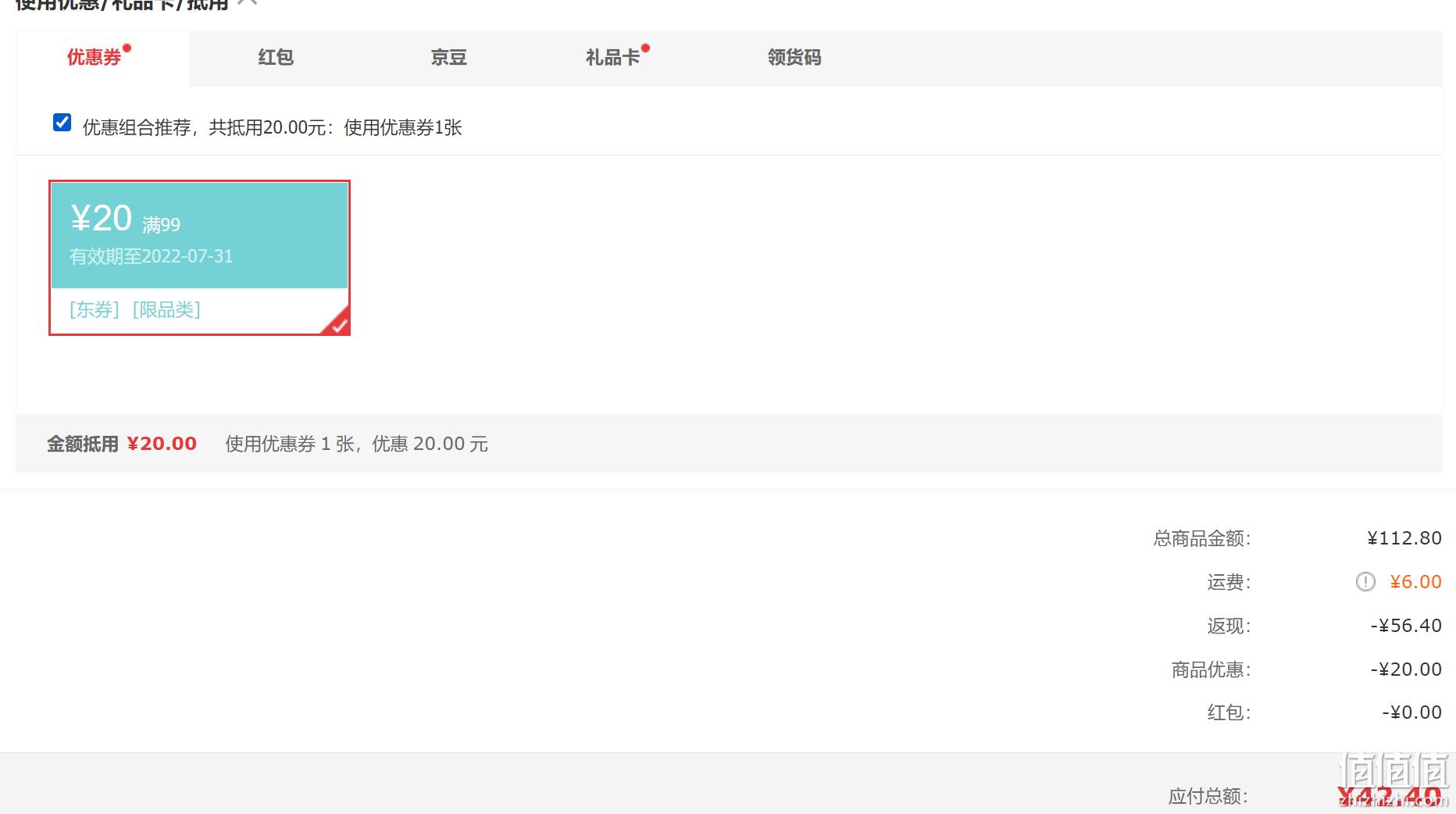Viewport: 1456px width, 814px height.
Task: Collapse the 使用优惠/礼品卡/抵用 section arrow
Action: click(x=248, y=3)
